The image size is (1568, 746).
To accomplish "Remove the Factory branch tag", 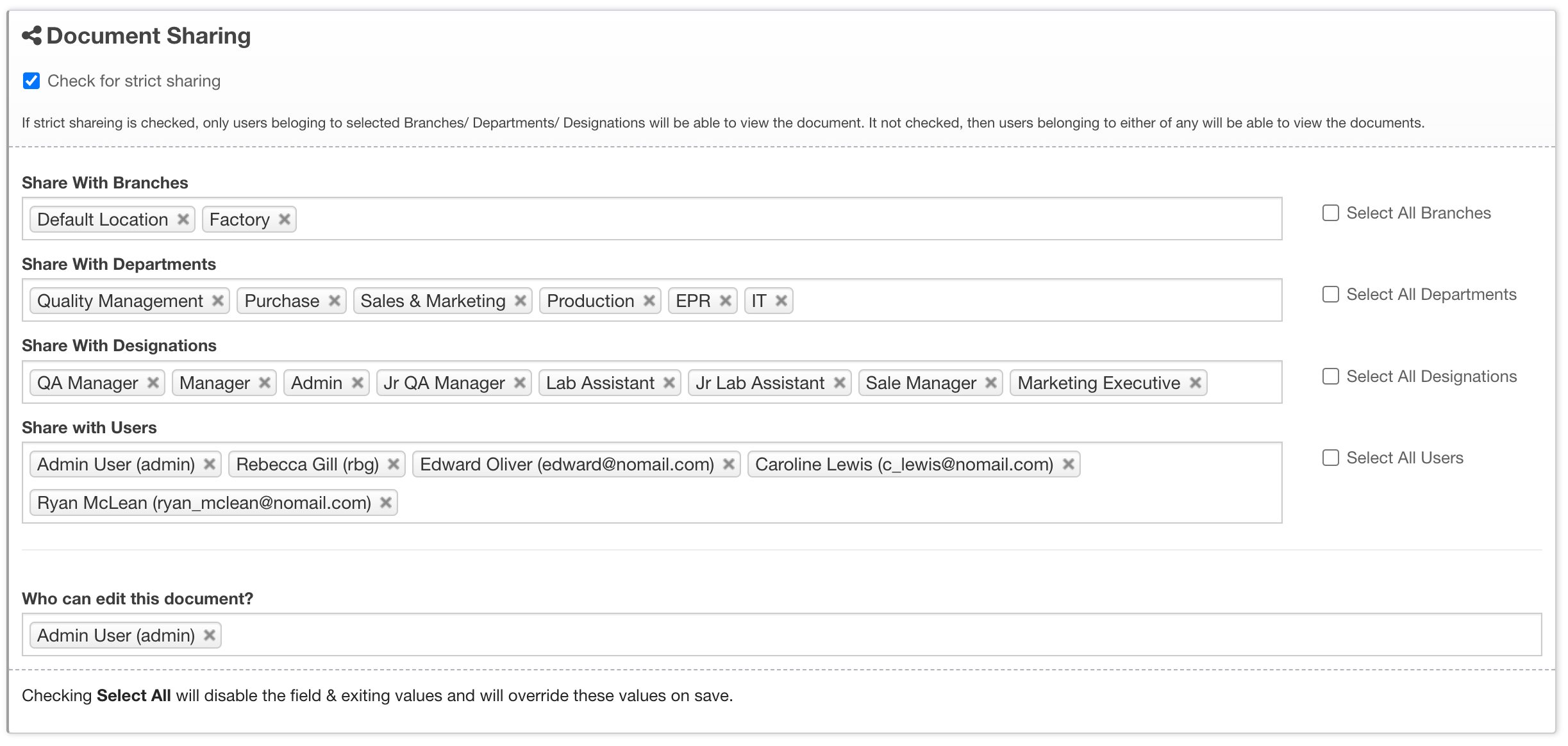I will coord(285,219).
